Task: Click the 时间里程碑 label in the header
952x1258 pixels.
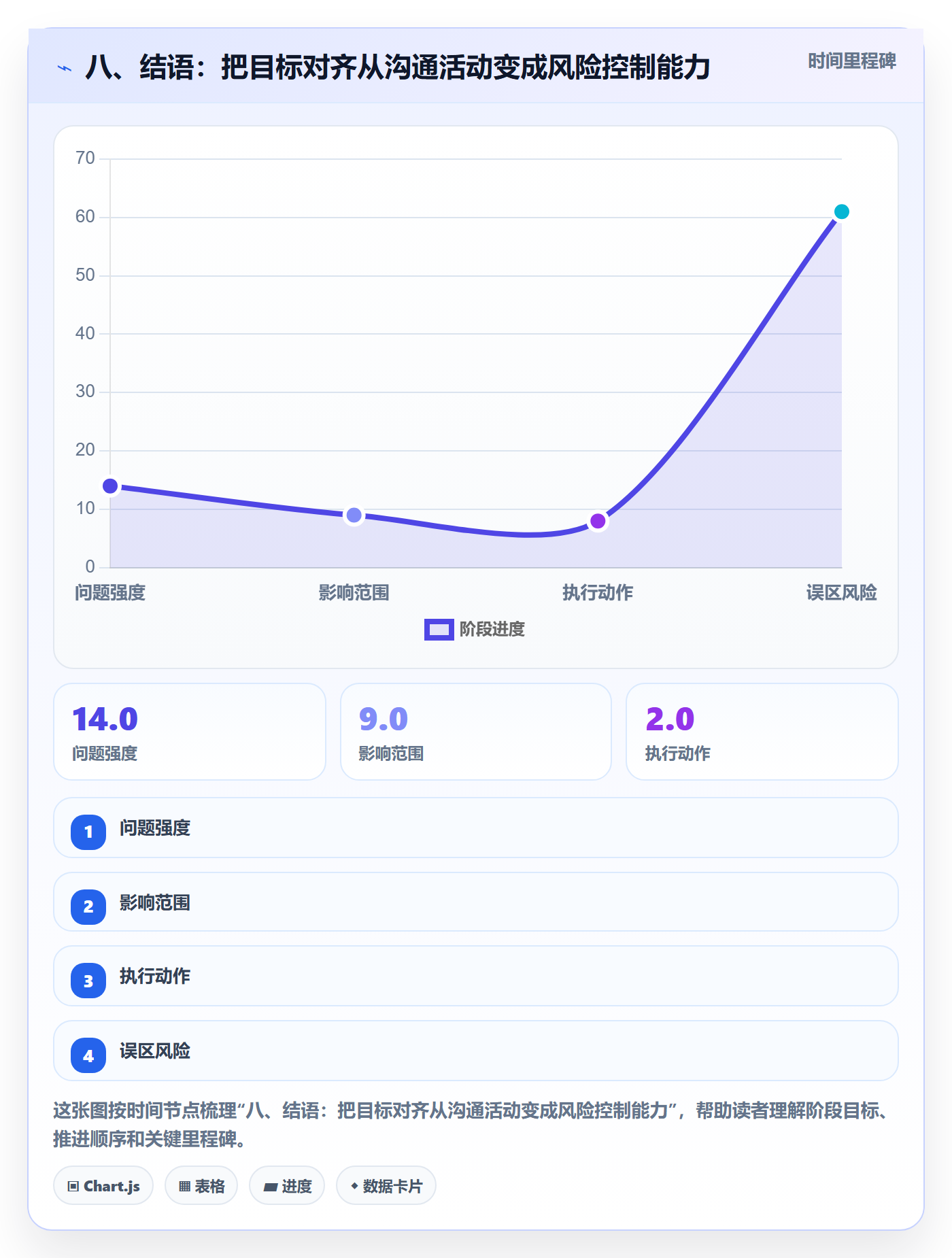Action: [x=852, y=61]
